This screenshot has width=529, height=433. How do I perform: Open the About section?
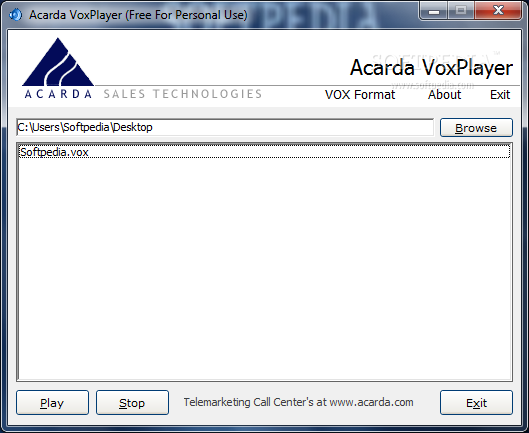coord(444,95)
